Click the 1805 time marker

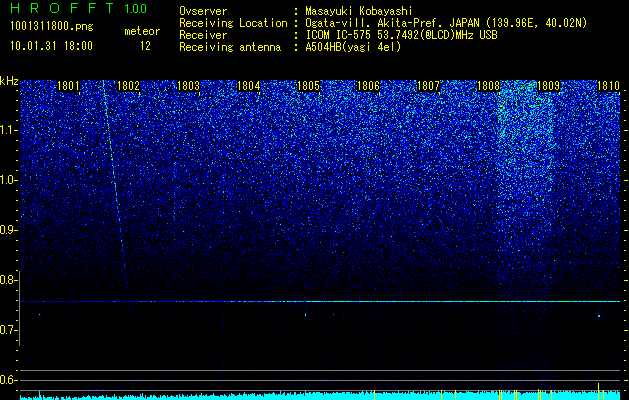tap(308, 86)
